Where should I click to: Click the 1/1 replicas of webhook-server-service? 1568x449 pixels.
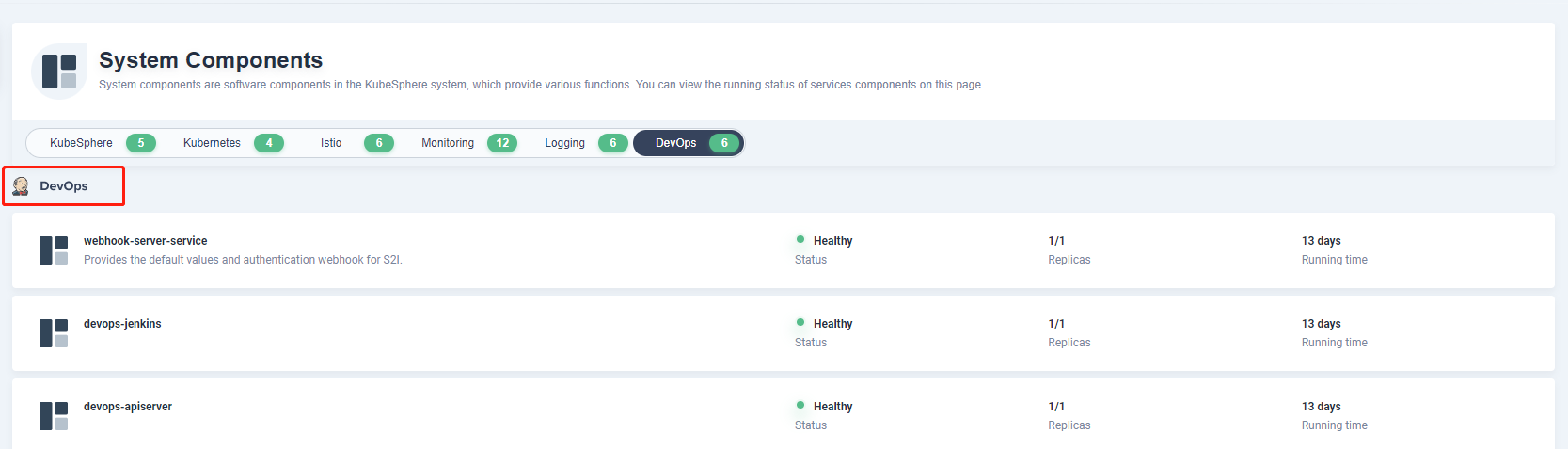pos(1056,241)
